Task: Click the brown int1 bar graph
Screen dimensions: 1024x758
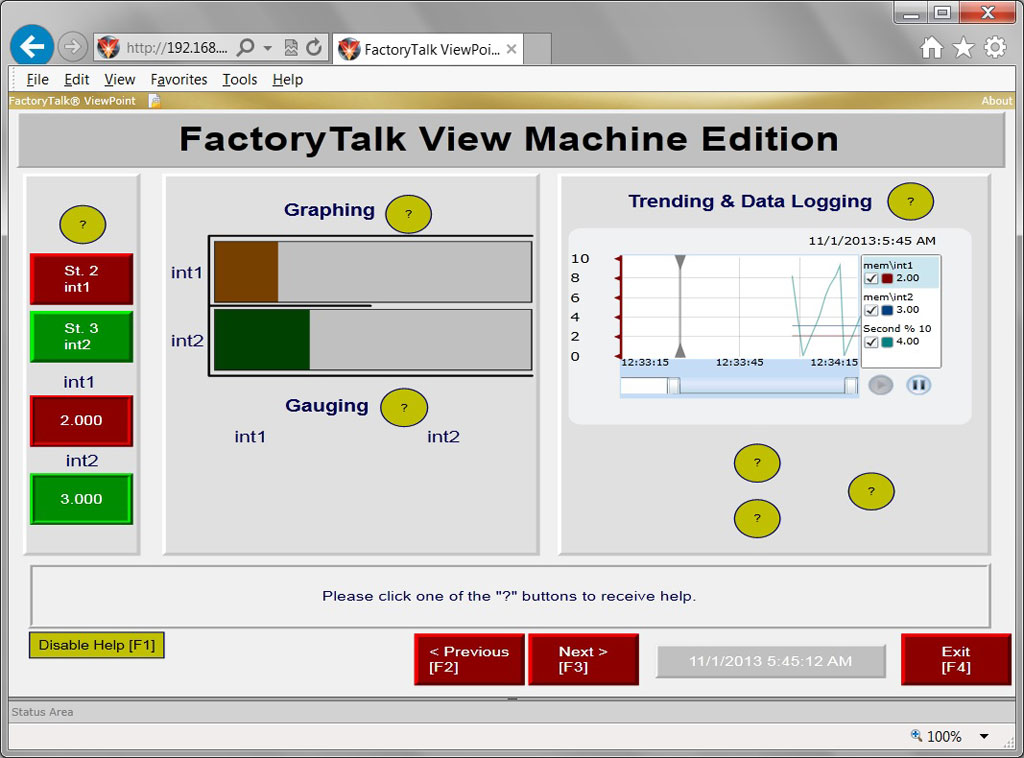Action: point(246,272)
